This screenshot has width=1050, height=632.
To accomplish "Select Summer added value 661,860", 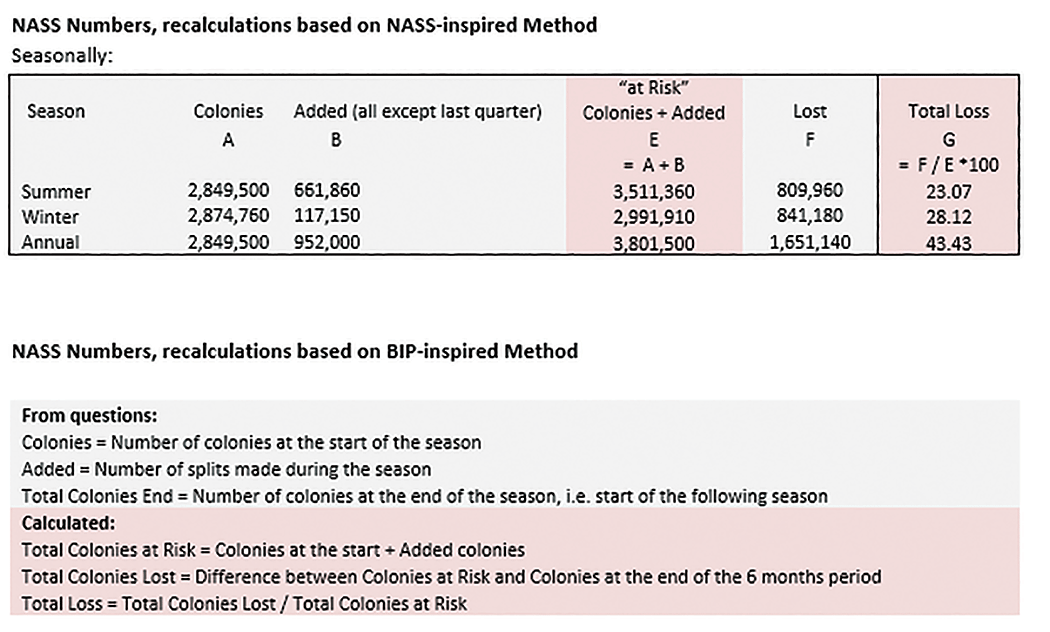I will click(327, 191).
